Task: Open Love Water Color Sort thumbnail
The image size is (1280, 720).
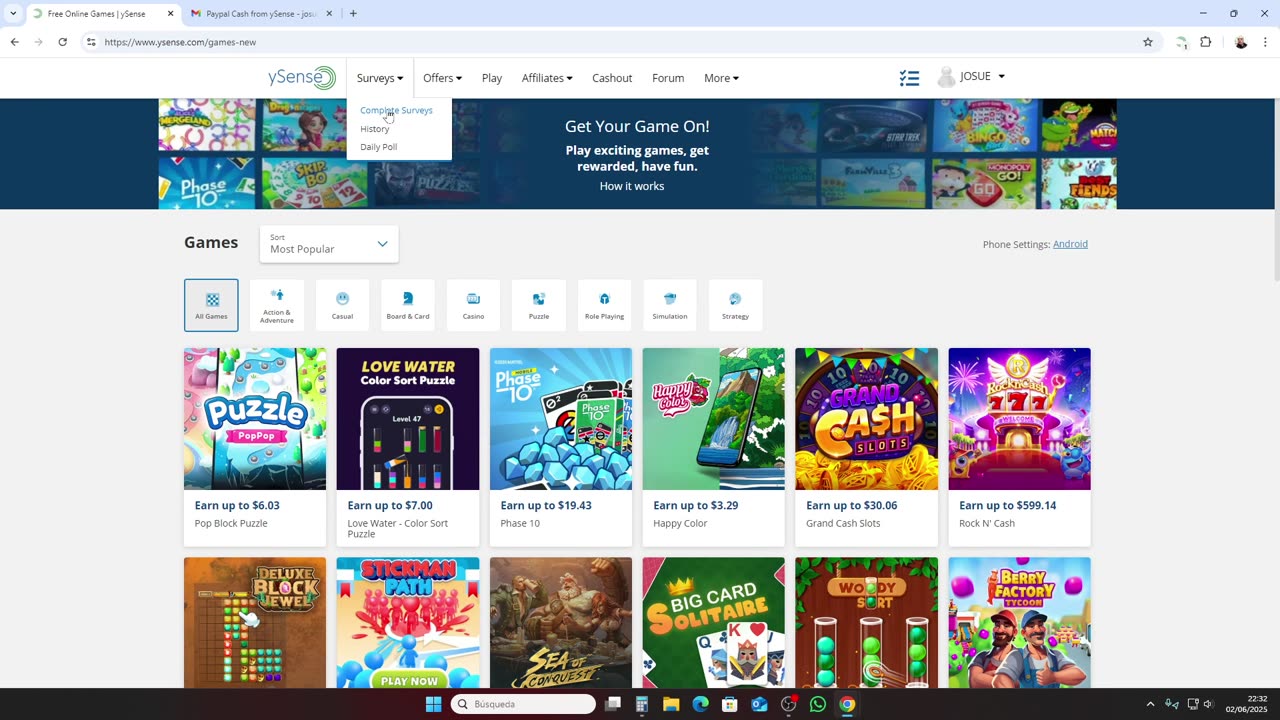Action: tap(408, 419)
